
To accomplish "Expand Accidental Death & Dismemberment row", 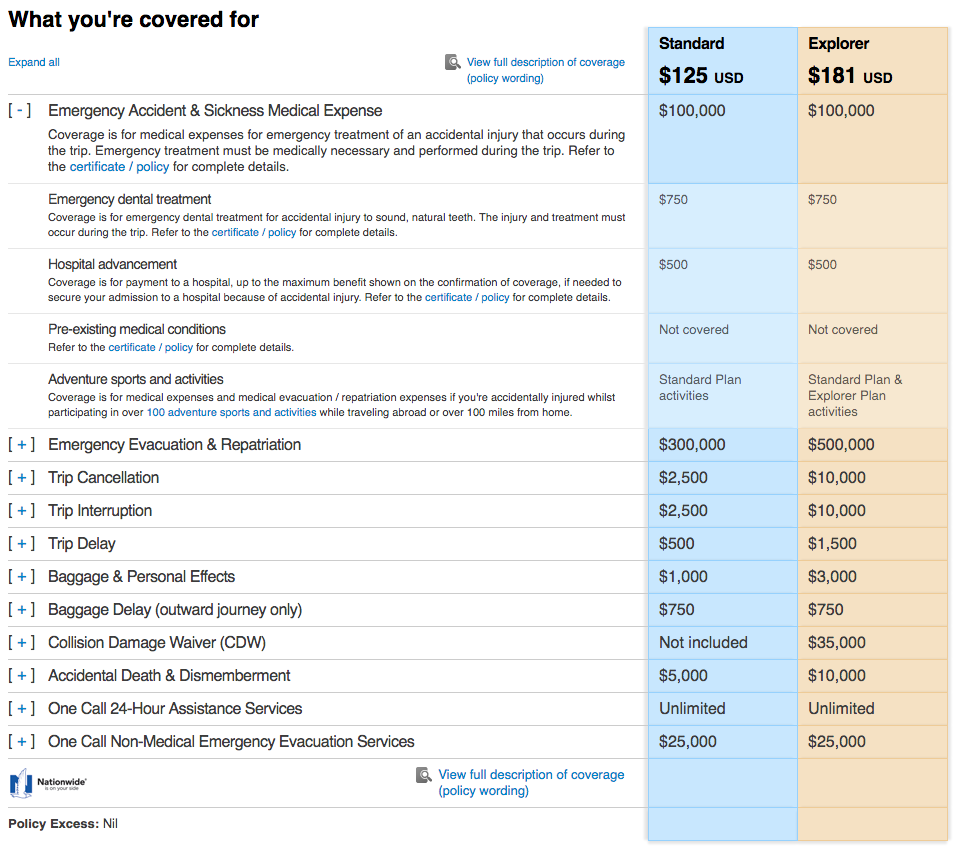I will [20, 676].
